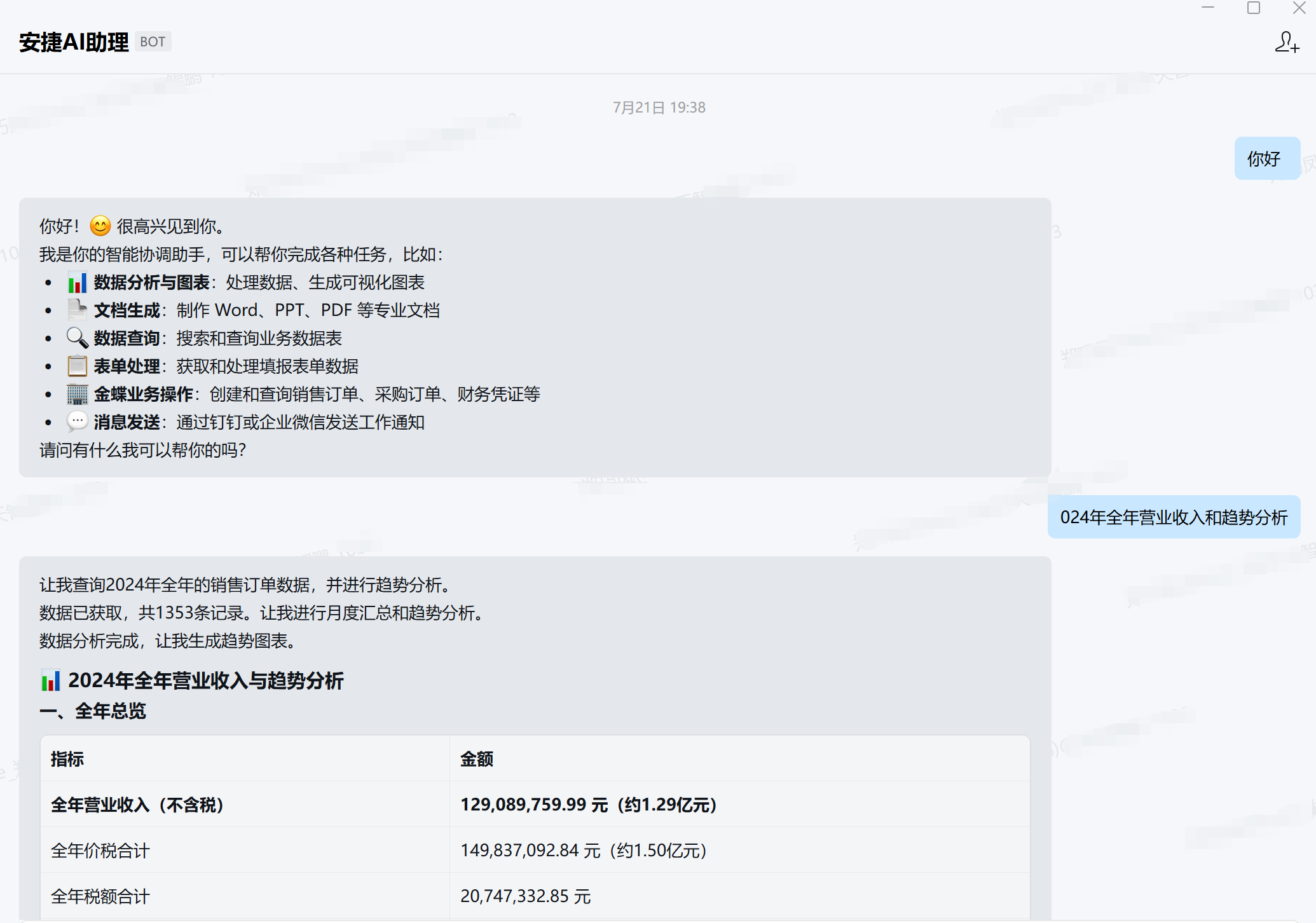Click the 7月21日 19:38 timestamp
The image size is (1316, 923).
click(659, 107)
